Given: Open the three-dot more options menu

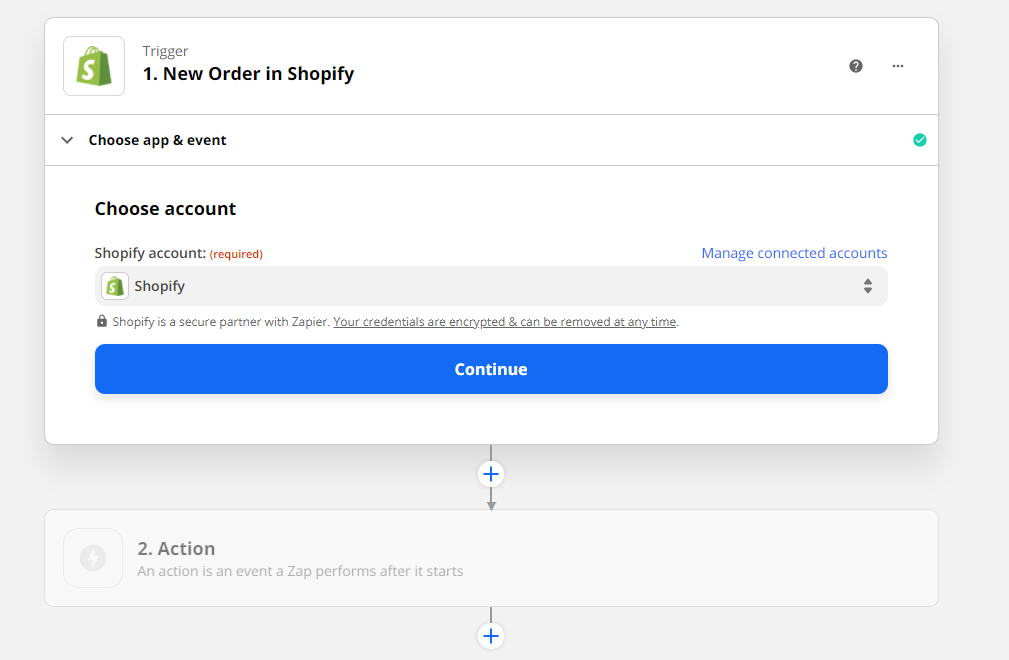Looking at the screenshot, I should (898, 66).
